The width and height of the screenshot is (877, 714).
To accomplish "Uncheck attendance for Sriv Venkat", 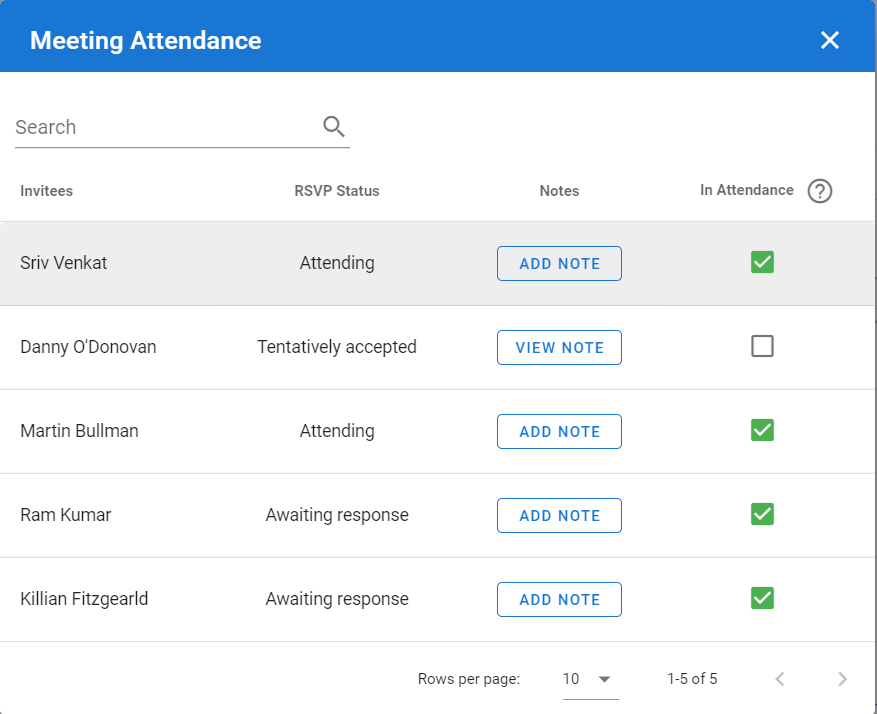I will click(762, 262).
